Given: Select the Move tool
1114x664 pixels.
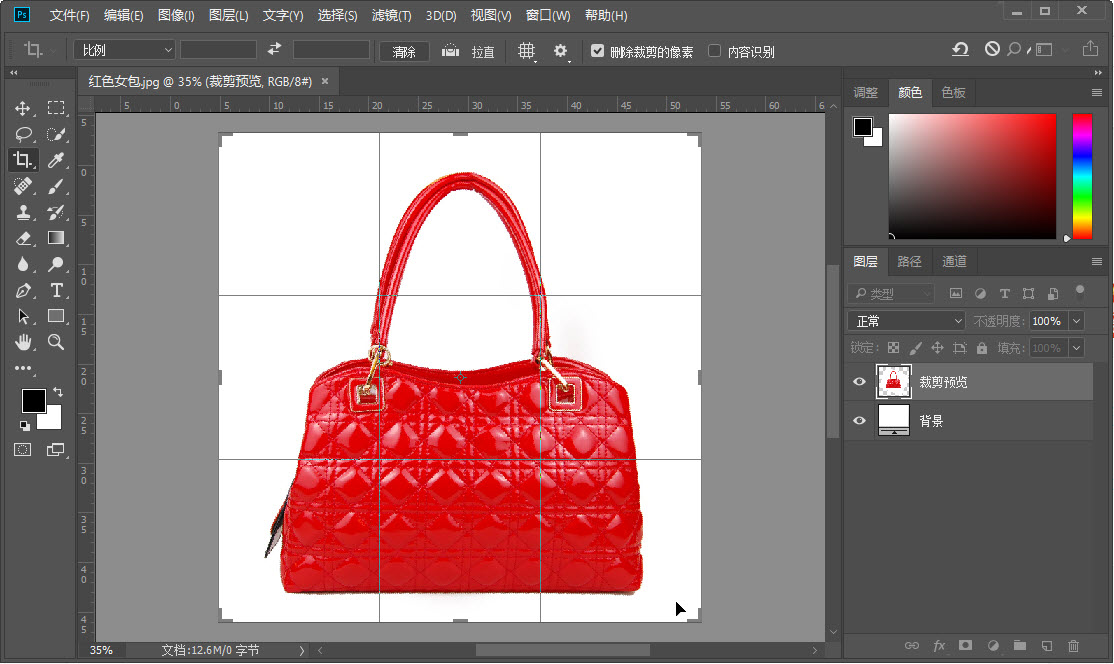Looking at the screenshot, I should (22, 108).
